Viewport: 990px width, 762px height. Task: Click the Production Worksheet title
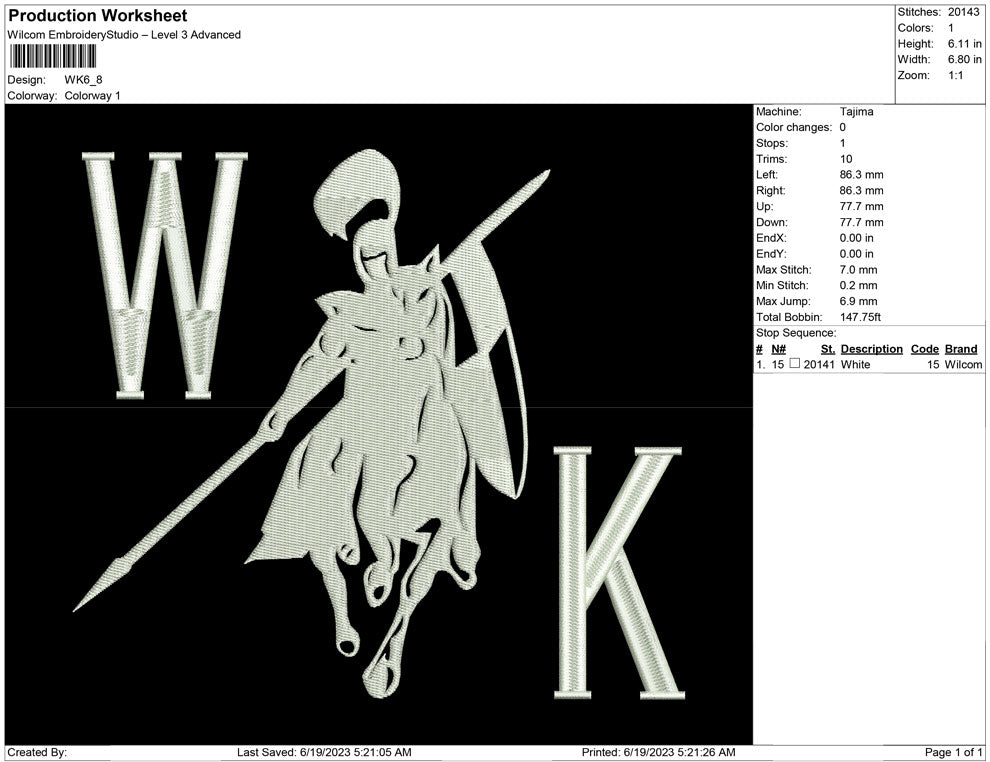97,16
